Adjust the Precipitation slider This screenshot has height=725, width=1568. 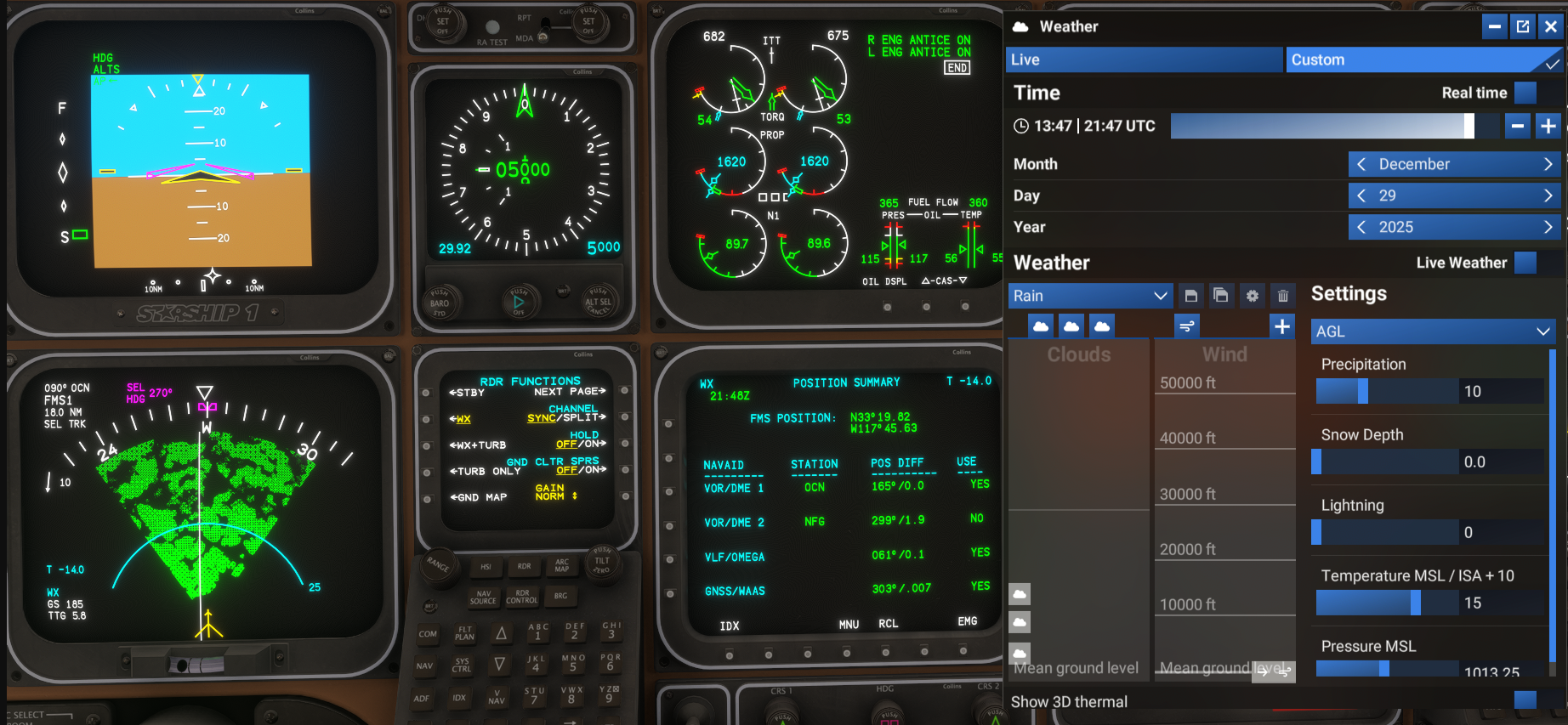point(1386,391)
